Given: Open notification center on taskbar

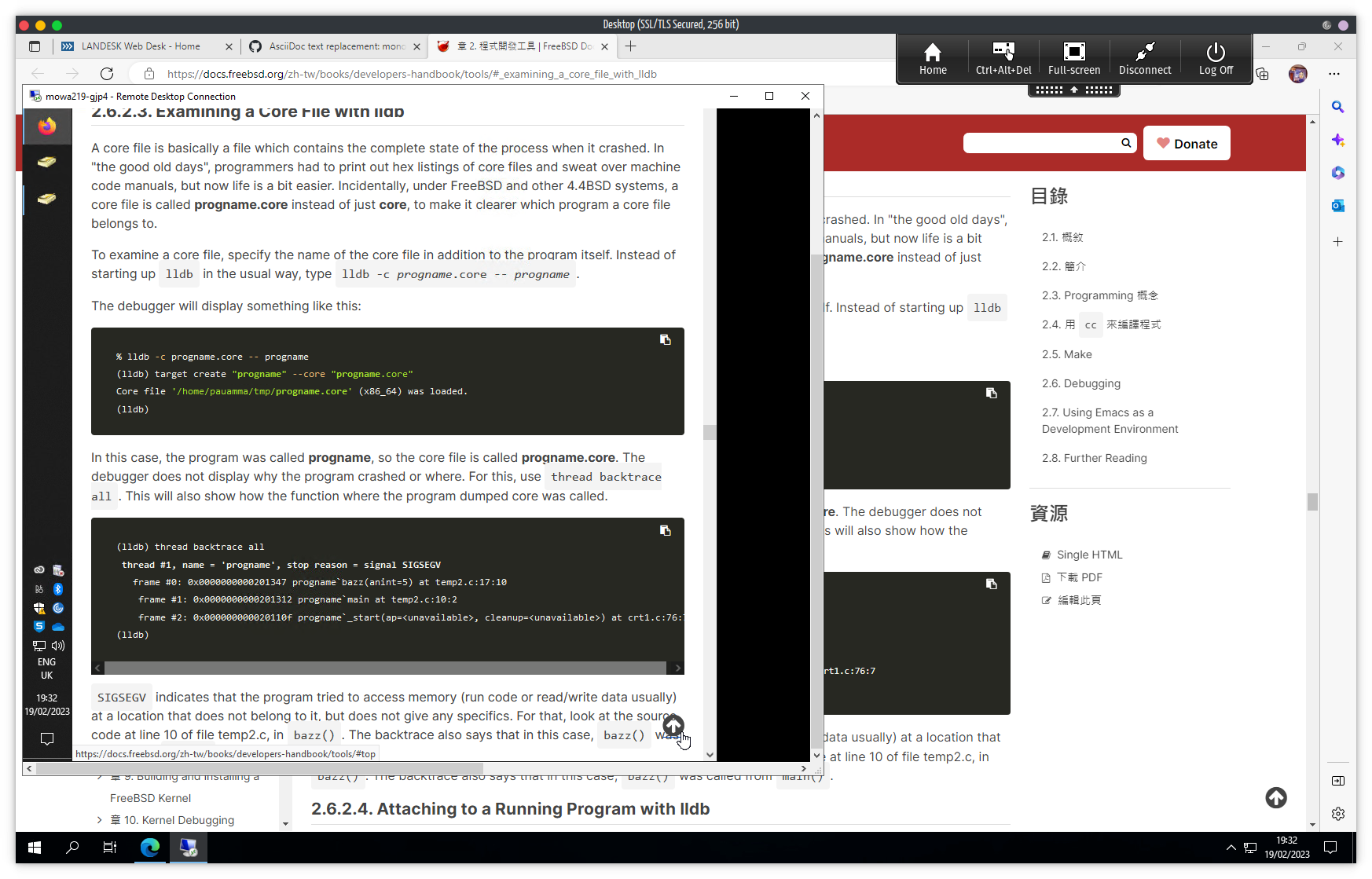Looking at the screenshot, I should [1330, 848].
